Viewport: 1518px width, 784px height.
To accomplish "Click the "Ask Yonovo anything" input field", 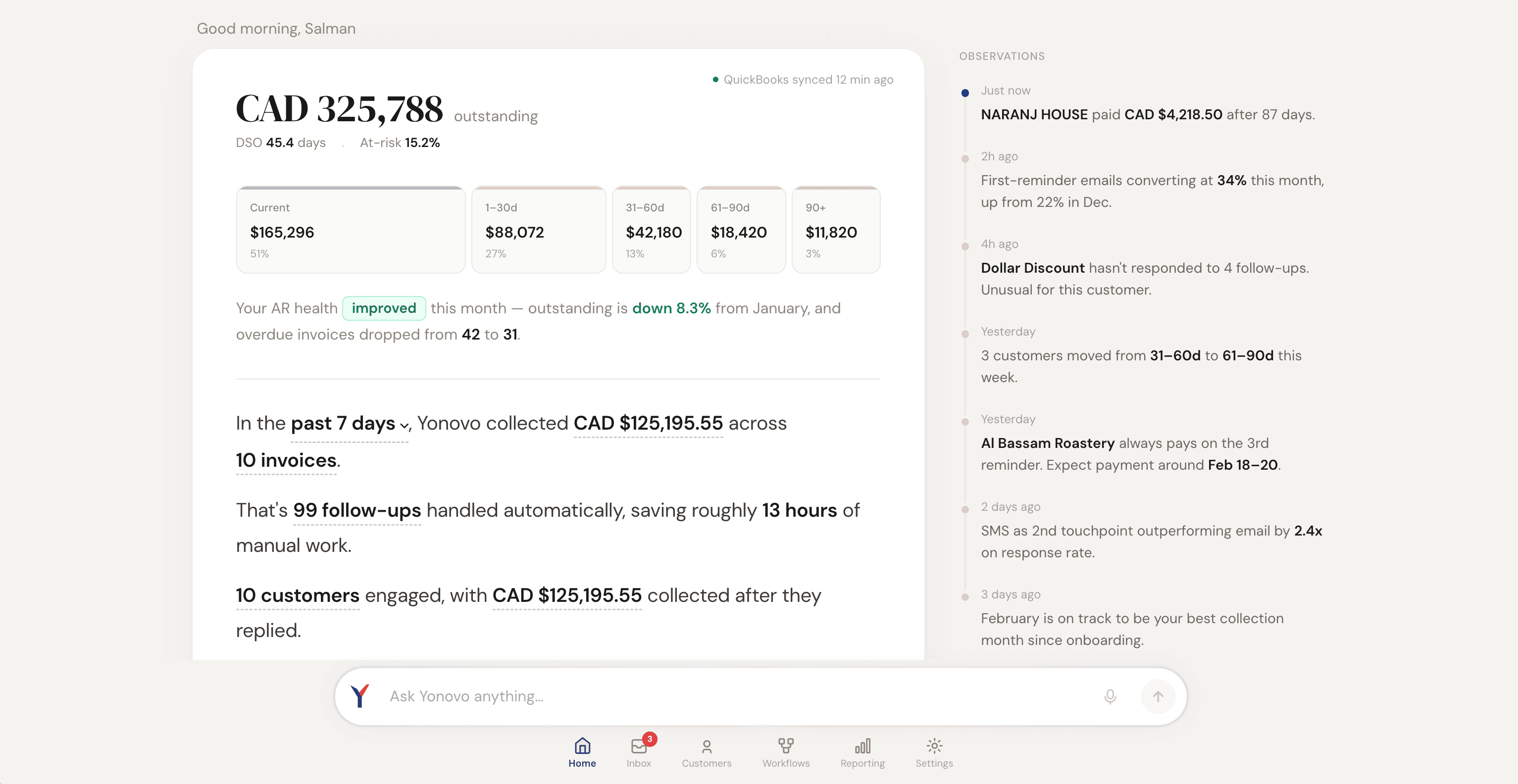I will (x=648, y=696).
